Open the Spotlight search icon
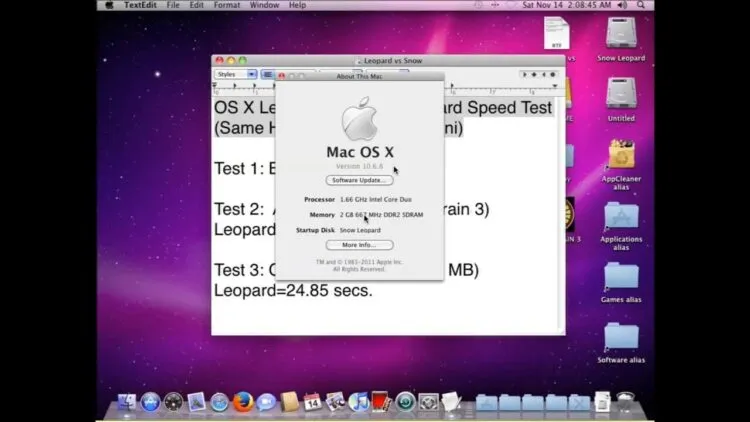Image resolution: width=750 pixels, height=422 pixels. [641, 5]
